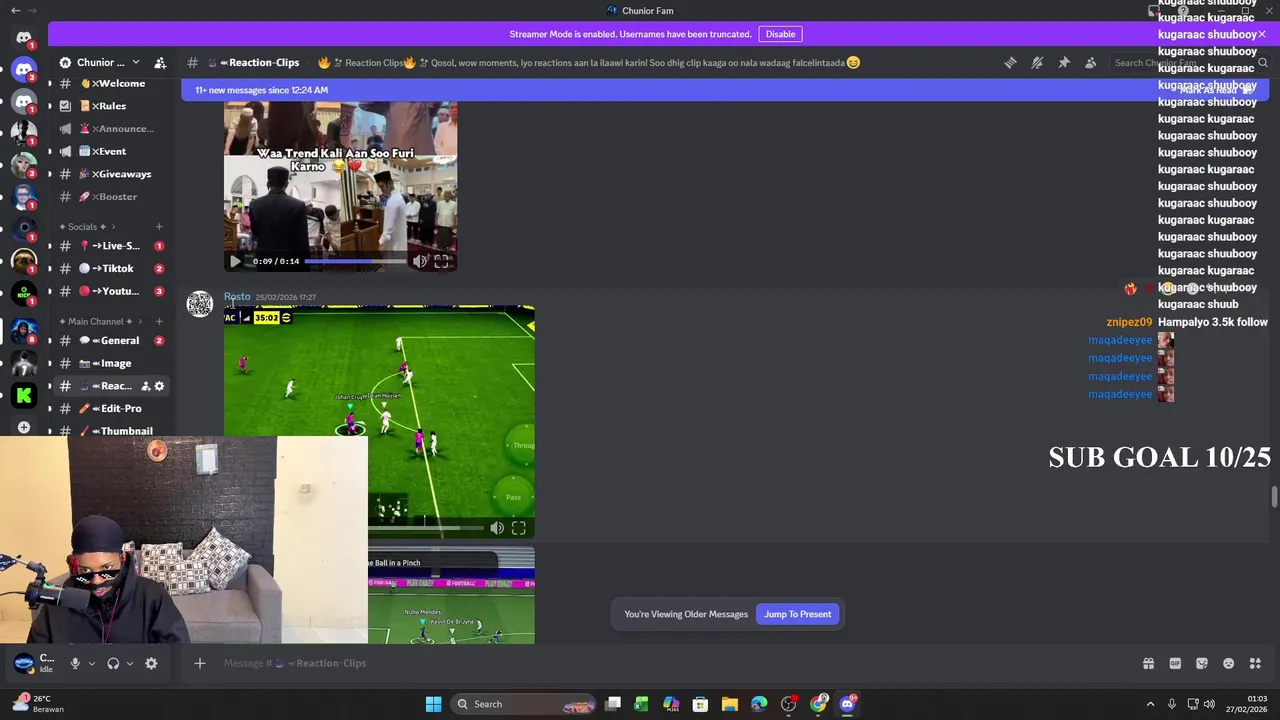Open the Image channel
The image size is (1280, 720).
point(111,363)
